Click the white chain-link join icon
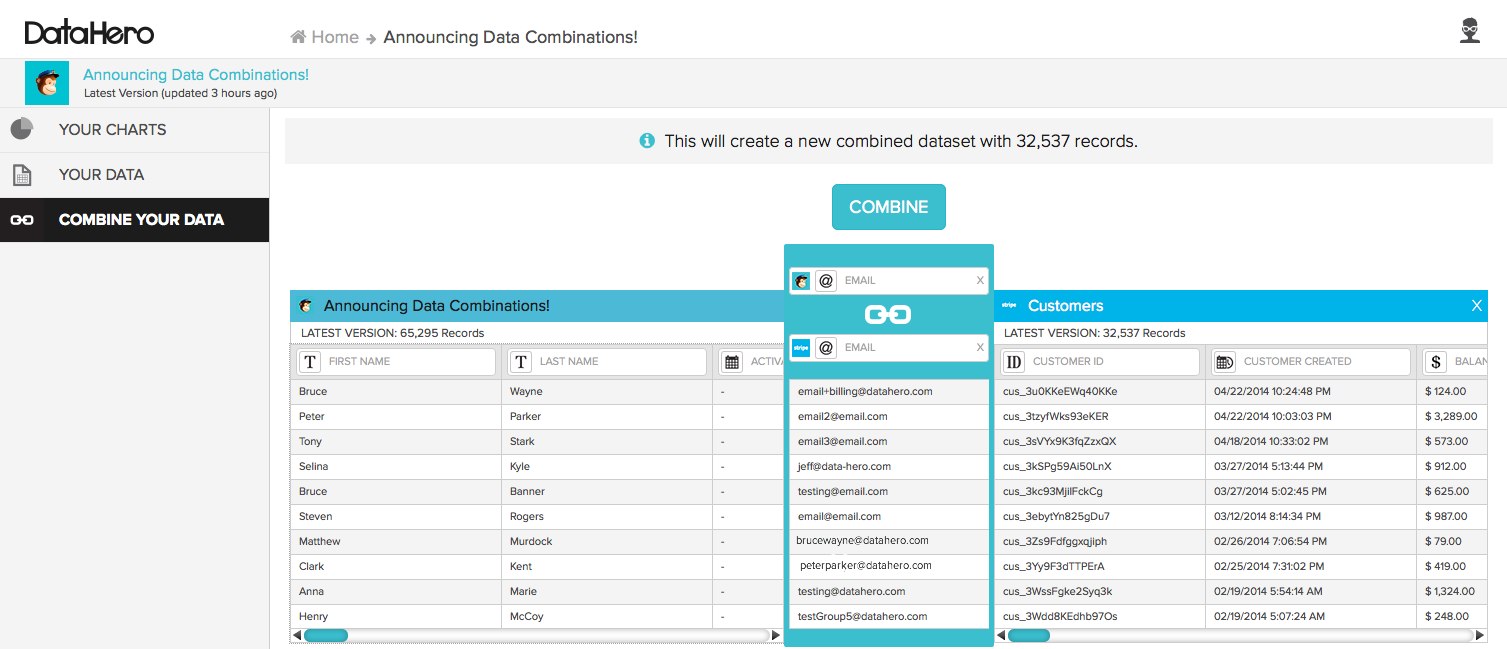1507x649 pixels. click(888, 315)
